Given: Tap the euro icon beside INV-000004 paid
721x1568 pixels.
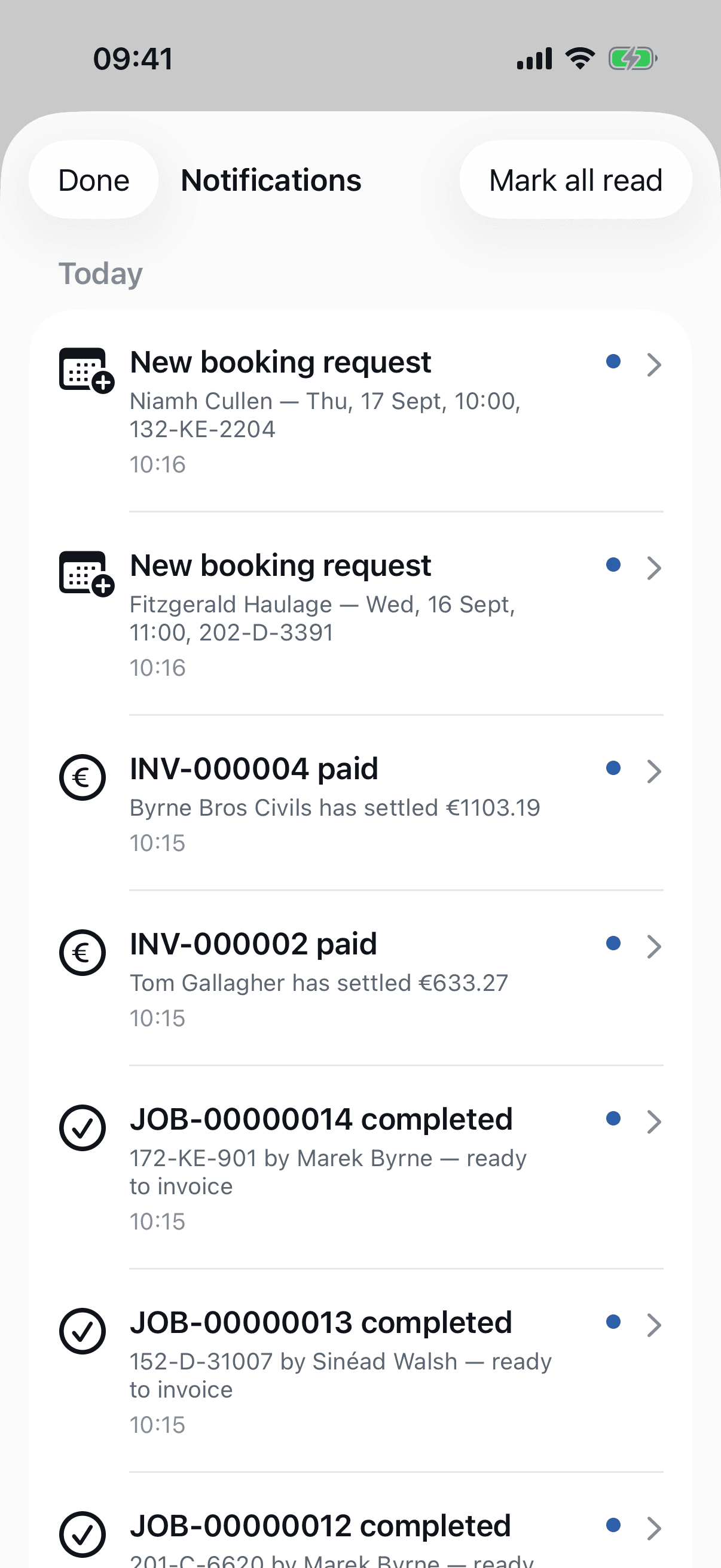Looking at the screenshot, I should (82, 777).
